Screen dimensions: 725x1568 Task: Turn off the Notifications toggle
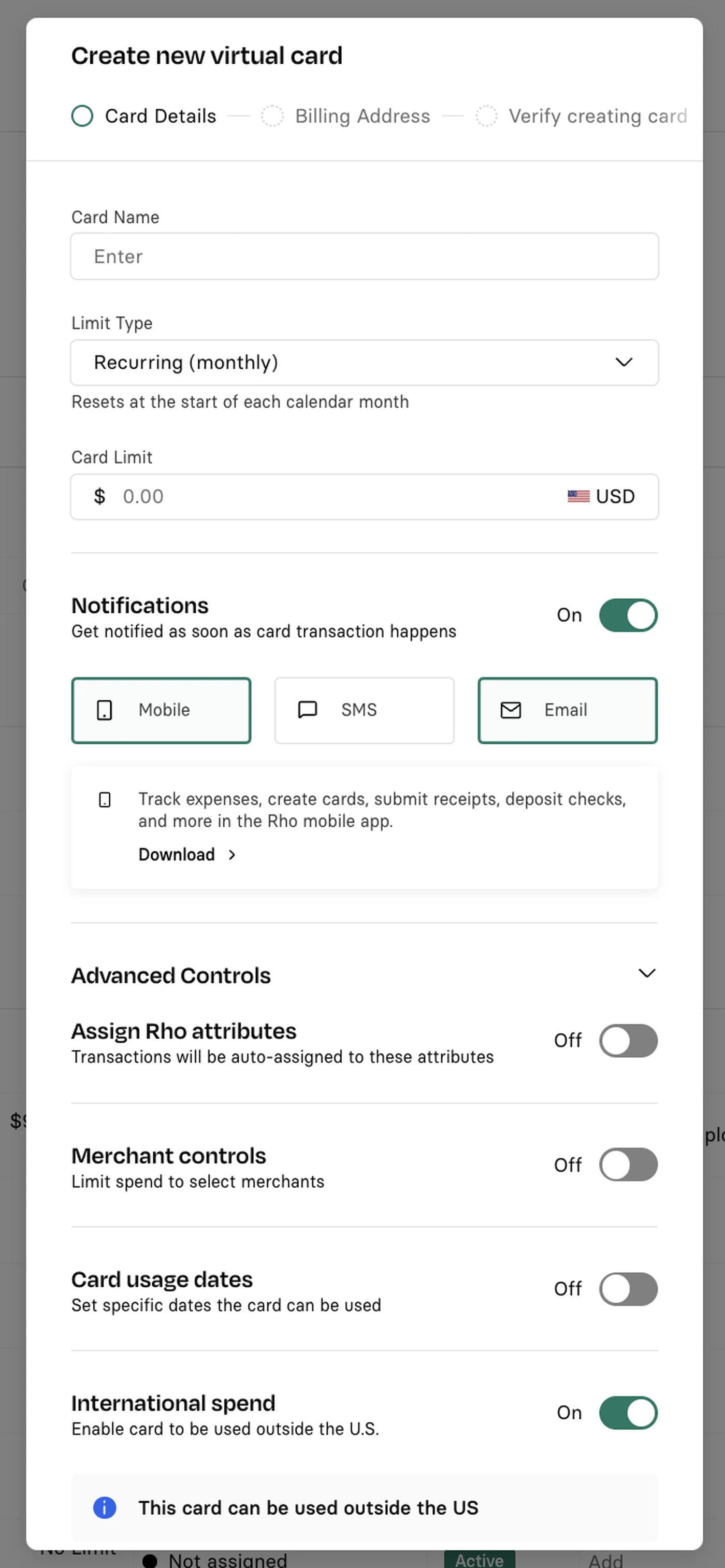[x=628, y=615]
